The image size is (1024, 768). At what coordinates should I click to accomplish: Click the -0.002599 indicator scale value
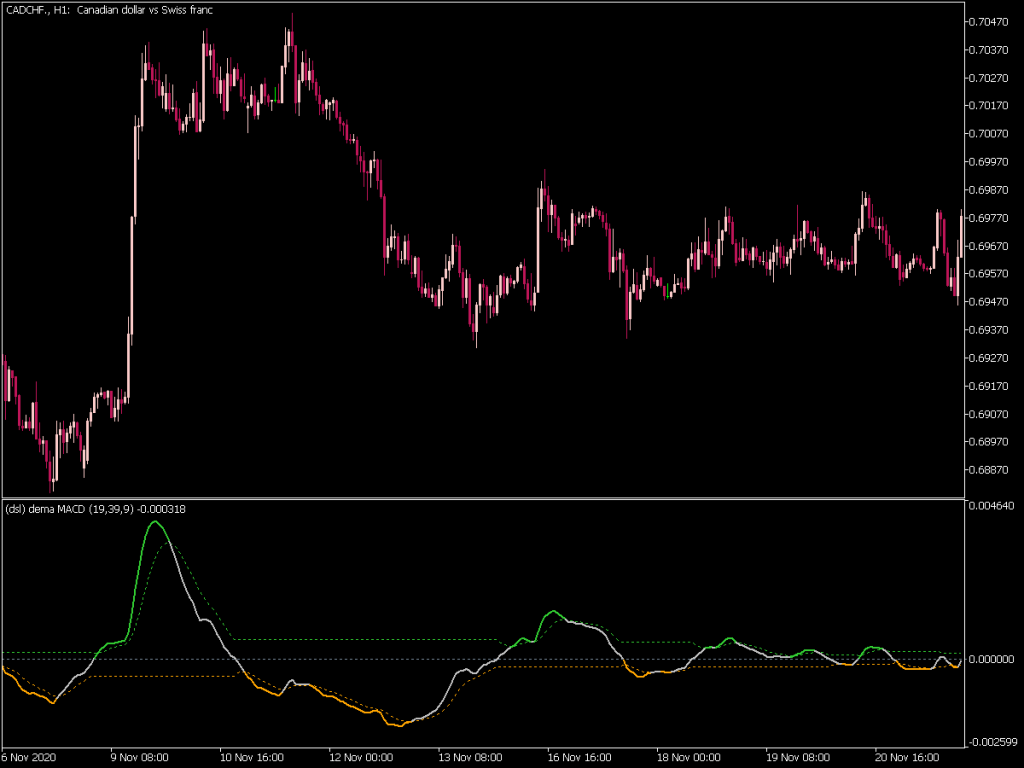990,741
